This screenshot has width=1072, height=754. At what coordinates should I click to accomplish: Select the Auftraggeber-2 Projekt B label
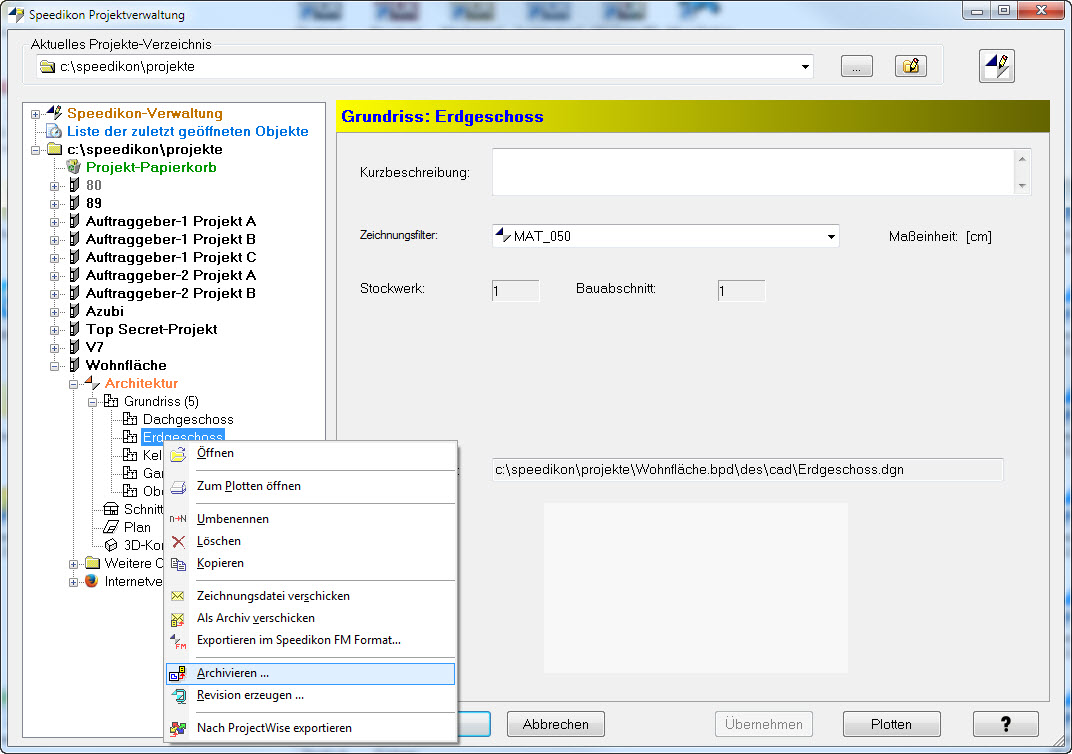pyautogui.click(x=171, y=293)
